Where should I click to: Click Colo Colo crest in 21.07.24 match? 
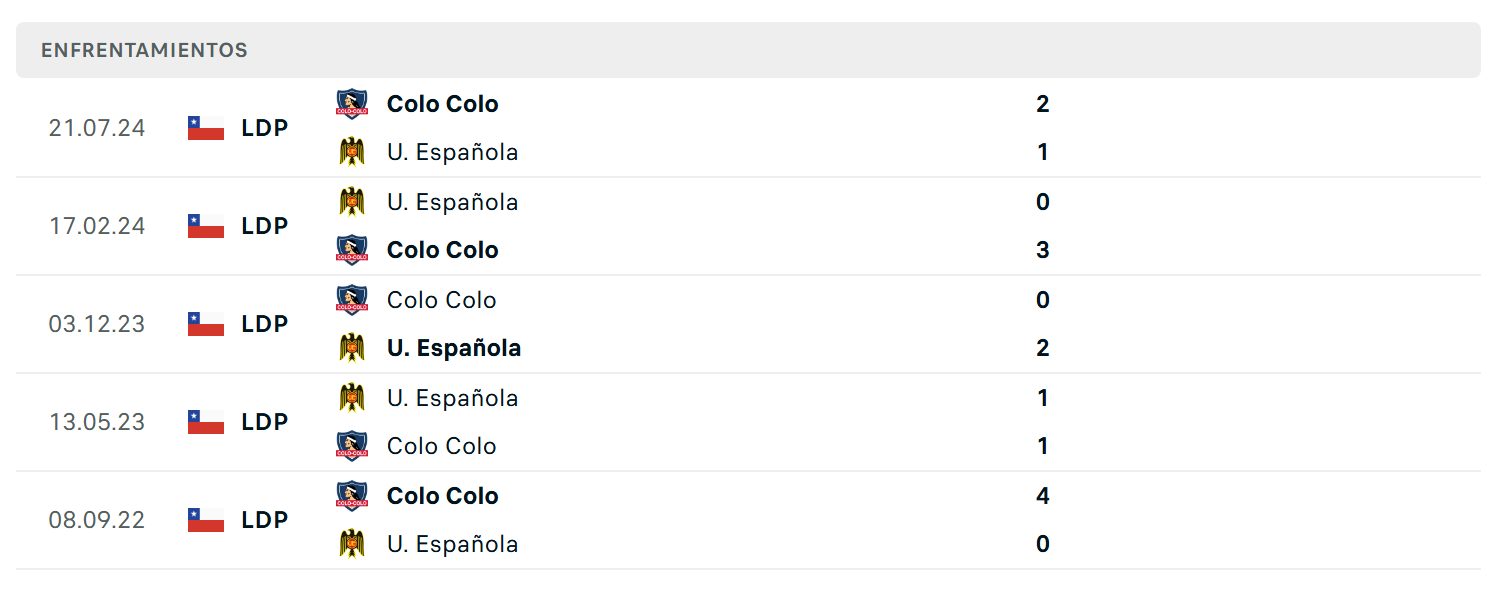(352, 104)
